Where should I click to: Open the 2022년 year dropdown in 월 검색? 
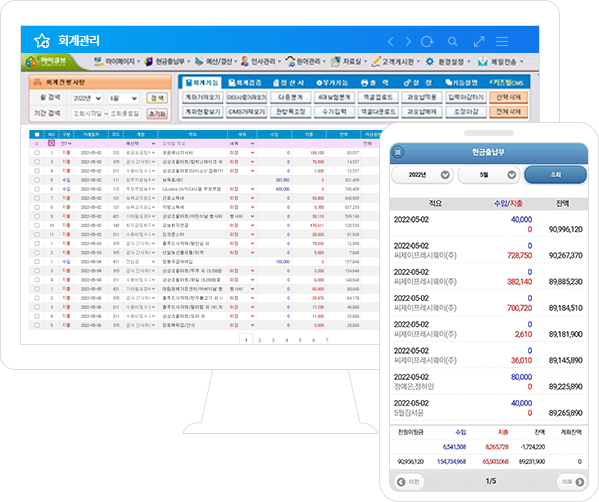click(x=87, y=98)
